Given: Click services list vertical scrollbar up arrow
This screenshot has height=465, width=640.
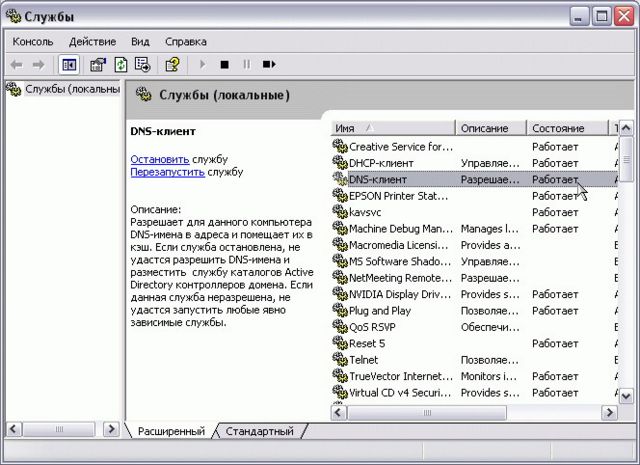Looking at the screenshot, I should point(626,128).
